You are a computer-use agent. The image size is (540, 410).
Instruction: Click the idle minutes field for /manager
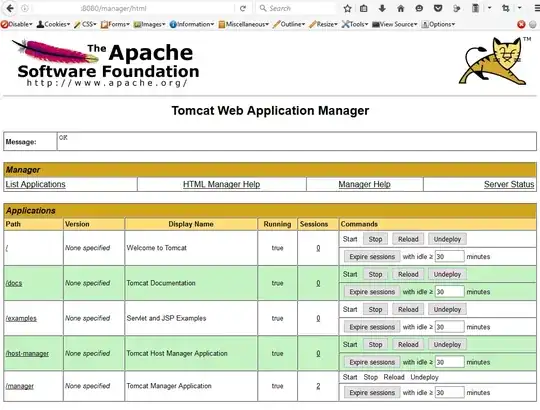pos(449,392)
